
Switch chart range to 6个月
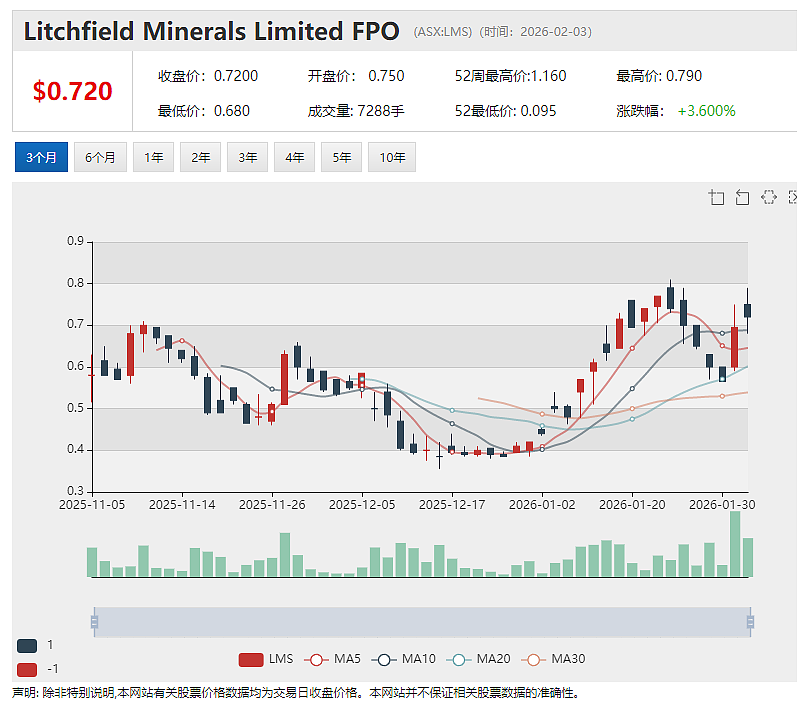point(100,157)
